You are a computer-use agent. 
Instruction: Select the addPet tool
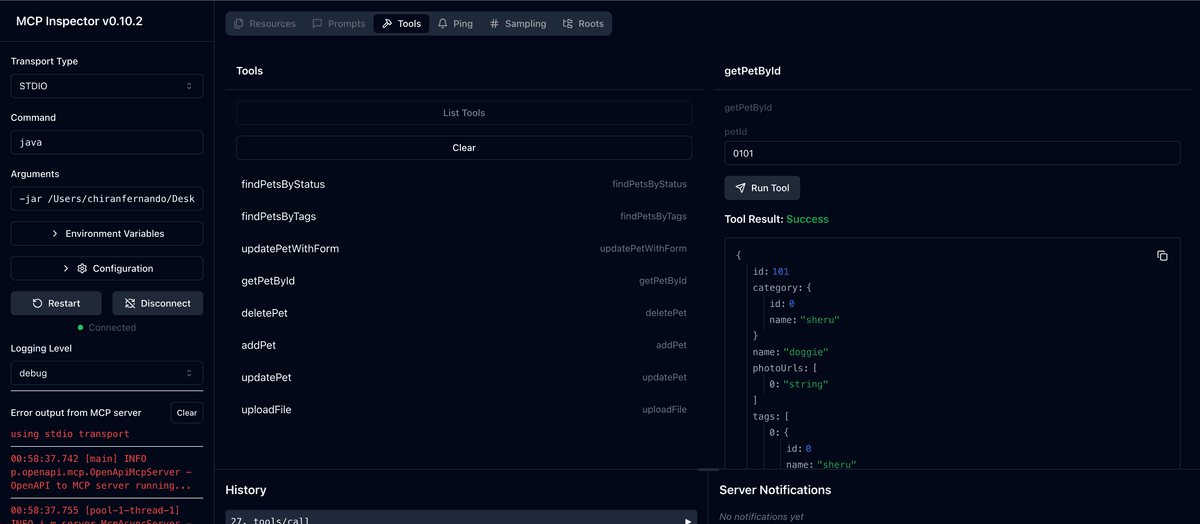tap(464, 345)
